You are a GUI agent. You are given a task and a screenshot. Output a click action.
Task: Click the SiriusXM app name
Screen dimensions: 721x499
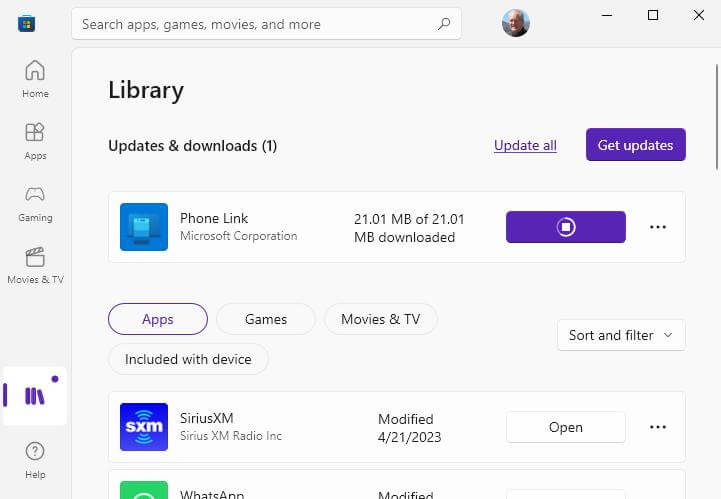(x=206, y=418)
